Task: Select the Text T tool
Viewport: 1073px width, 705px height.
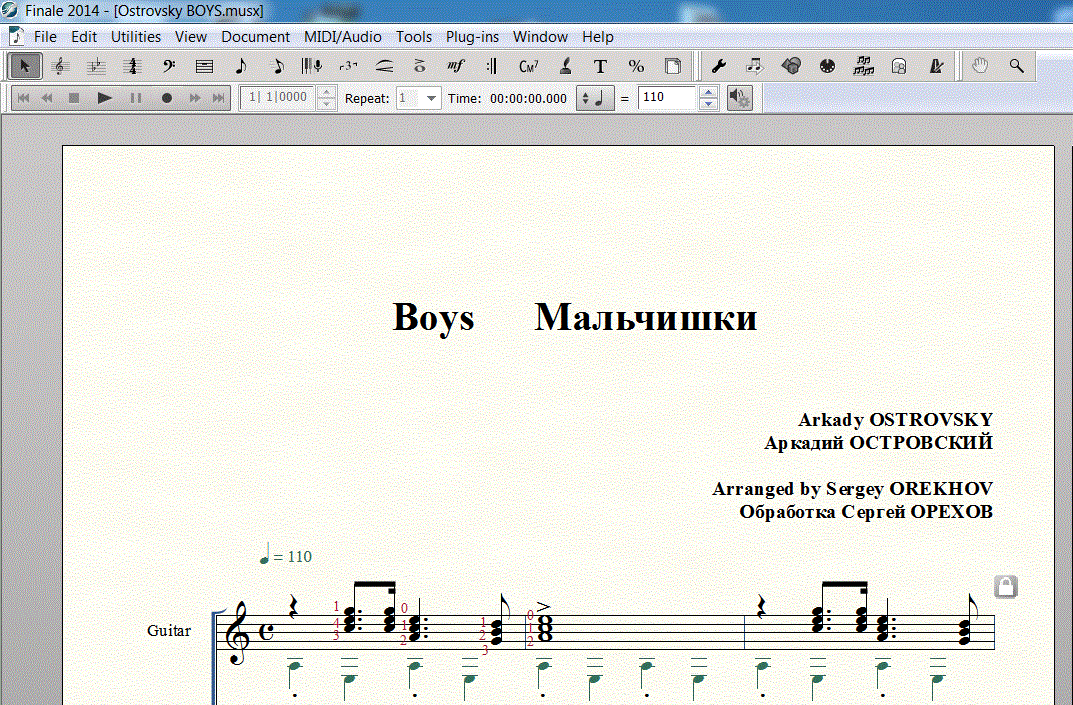Action: pyautogui.click(x=600, y=66)
